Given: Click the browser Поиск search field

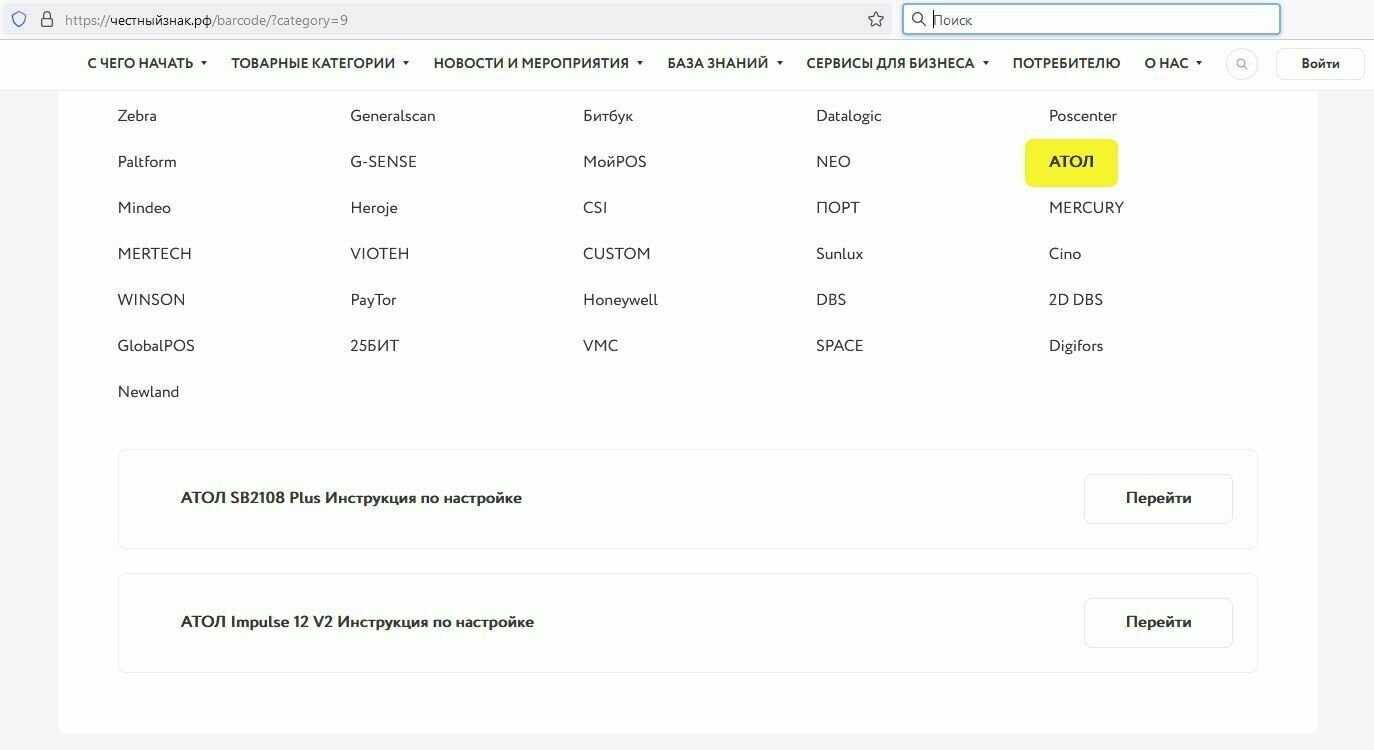Looking at the screenshot, I should coord(1092,19).
